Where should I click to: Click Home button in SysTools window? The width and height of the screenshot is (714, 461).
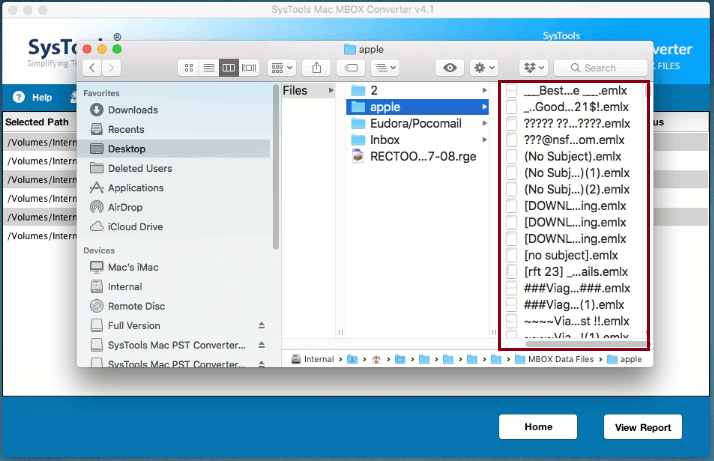[x=538, y=427]
